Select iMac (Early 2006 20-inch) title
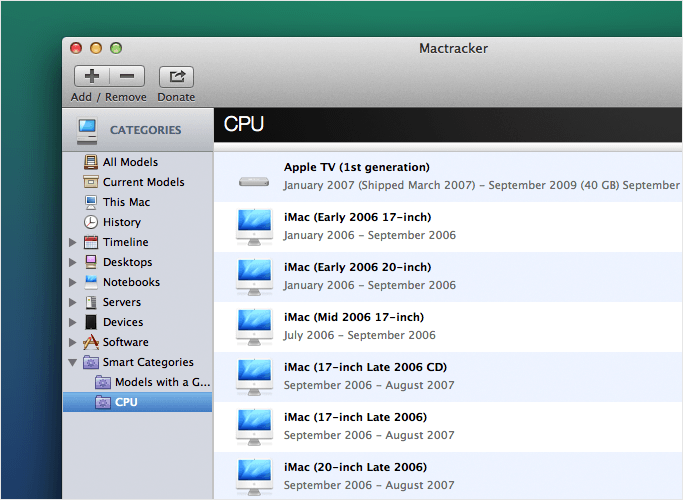683x500 pixels. point(358,267)
